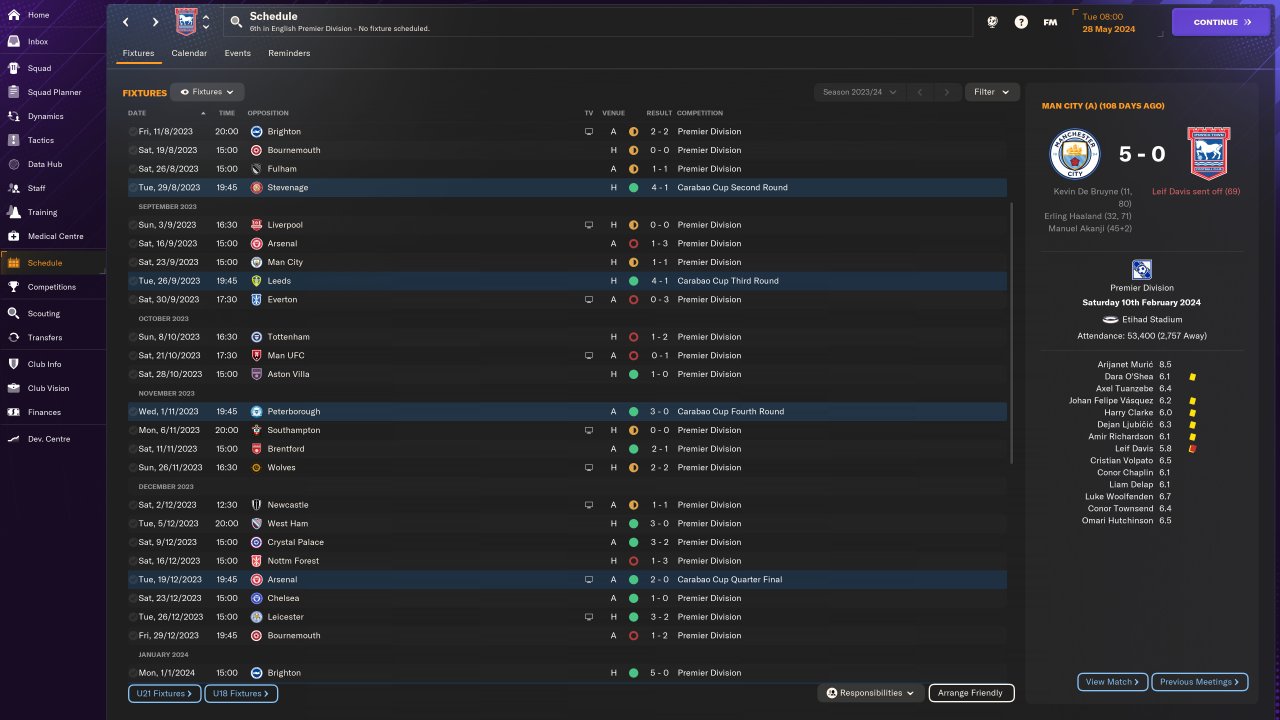Viewport: 1280px width, 720px height.
Task: Open Schedule in the sidebar
Action: click(x=52, y=263)
